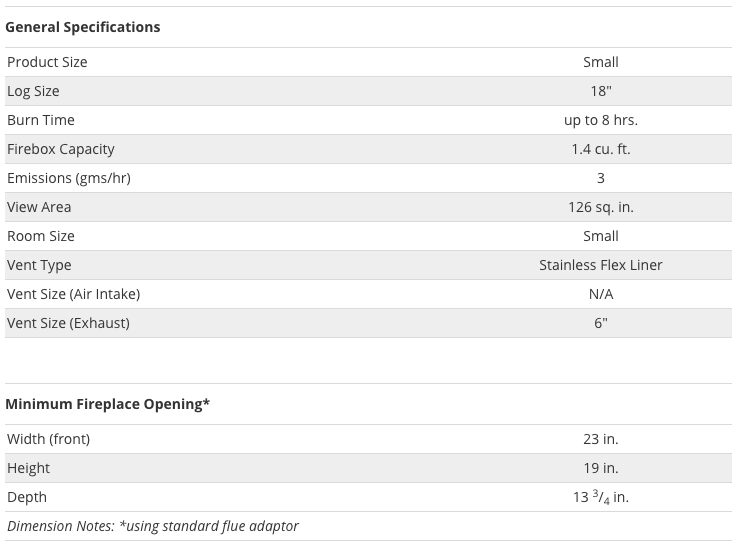This screenshot has height=544, width=737.
Task: Click the Depth 13 3/4 in. value
Action: point(600,497)
